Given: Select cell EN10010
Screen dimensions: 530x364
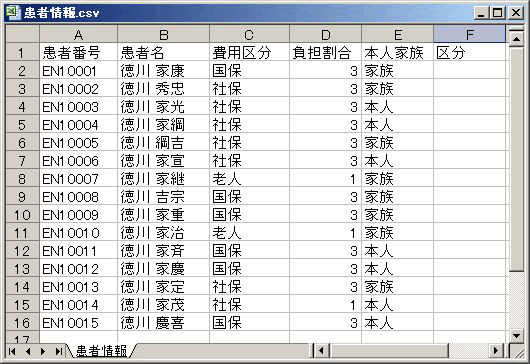Looking at the screenshot, I should pos(78,233).
